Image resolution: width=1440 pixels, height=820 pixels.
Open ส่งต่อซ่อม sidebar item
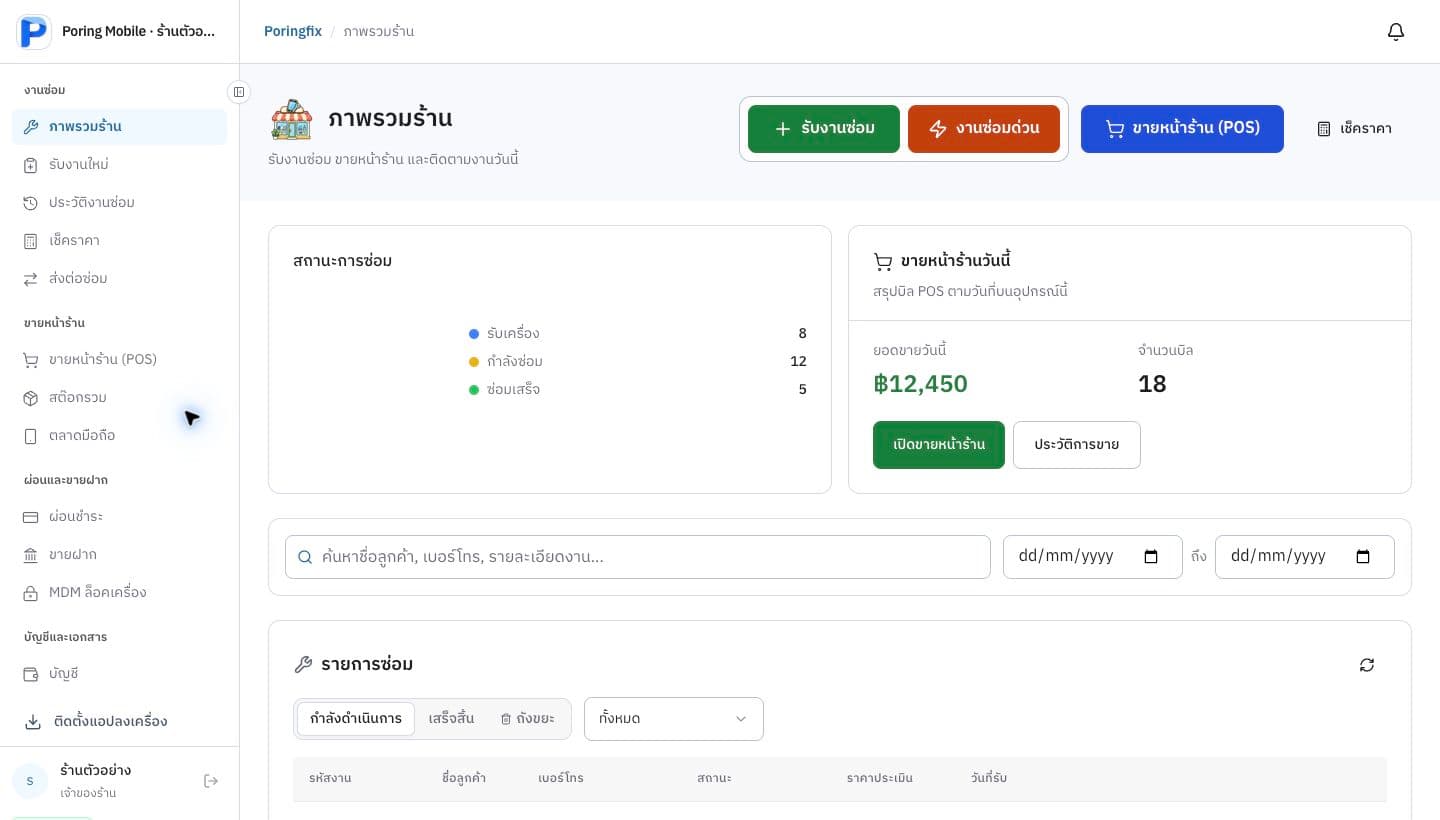[x=119, y=279]
